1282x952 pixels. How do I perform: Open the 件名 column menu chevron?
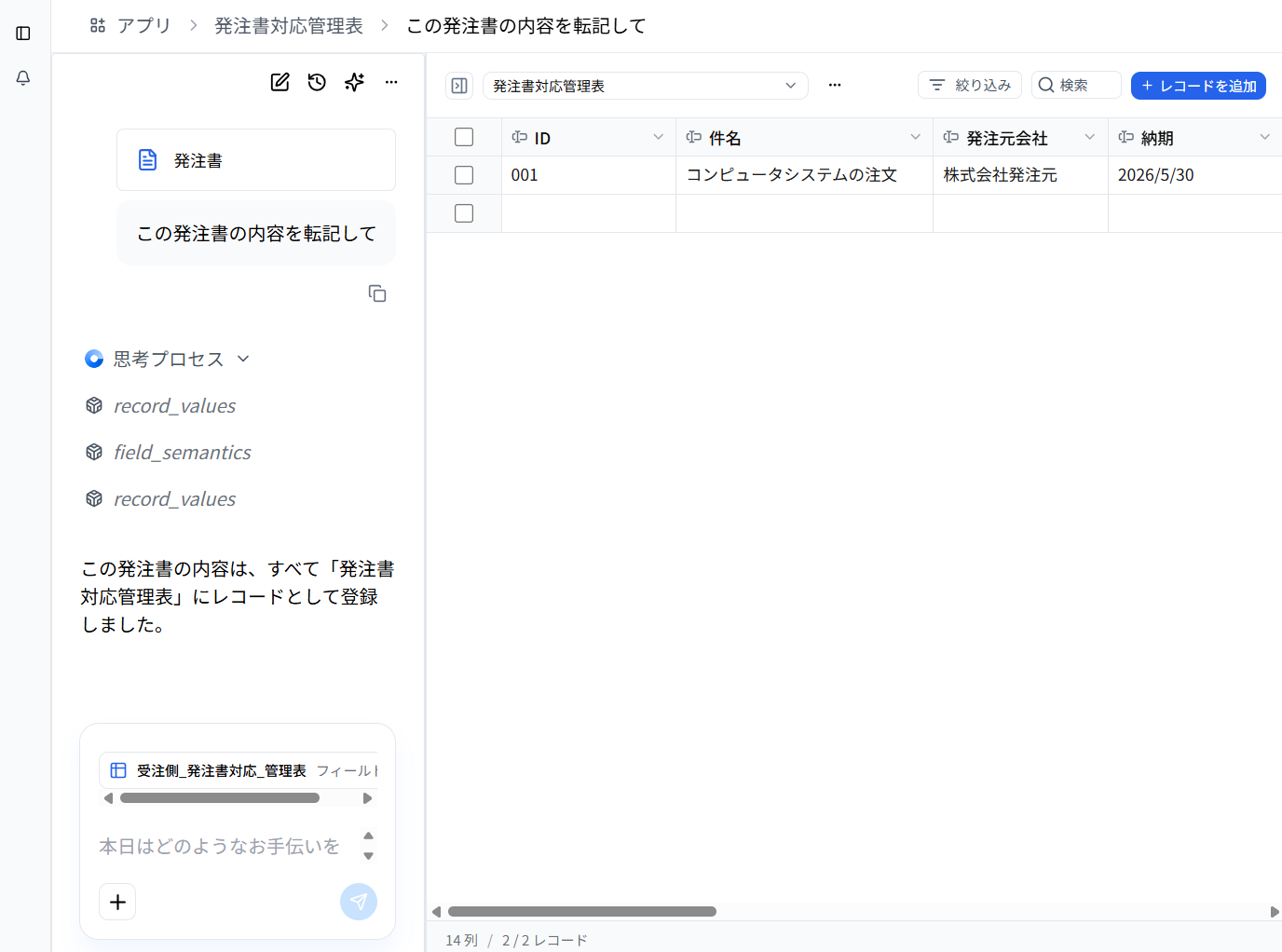(916, 137)
